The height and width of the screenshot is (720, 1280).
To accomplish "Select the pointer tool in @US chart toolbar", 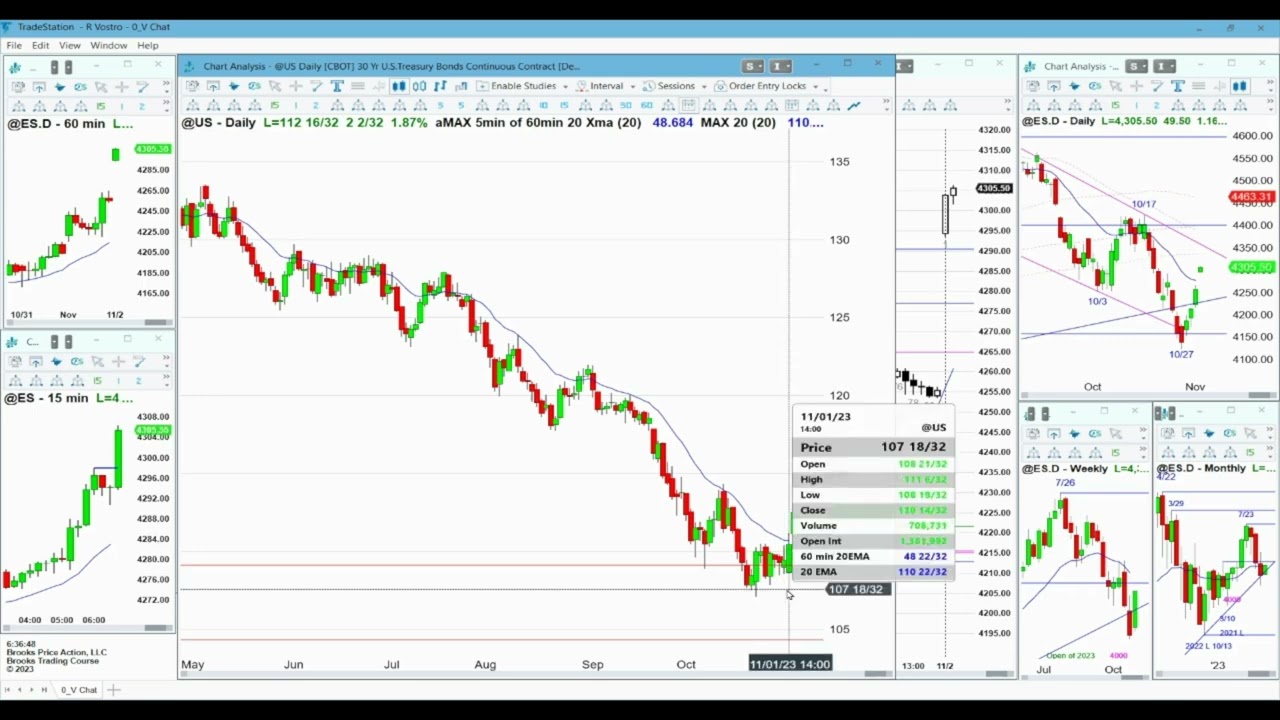I will [x=275, y=86].
